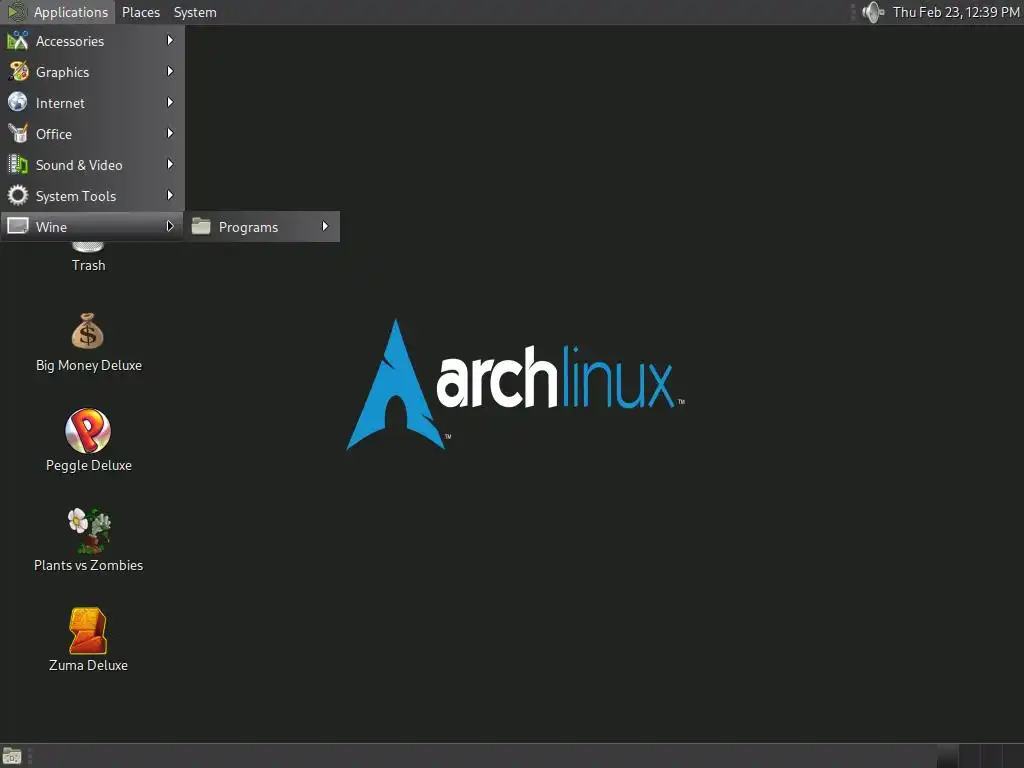Open the Accessories category
This screenshot has height=768, width=1024.
point(92,40)
